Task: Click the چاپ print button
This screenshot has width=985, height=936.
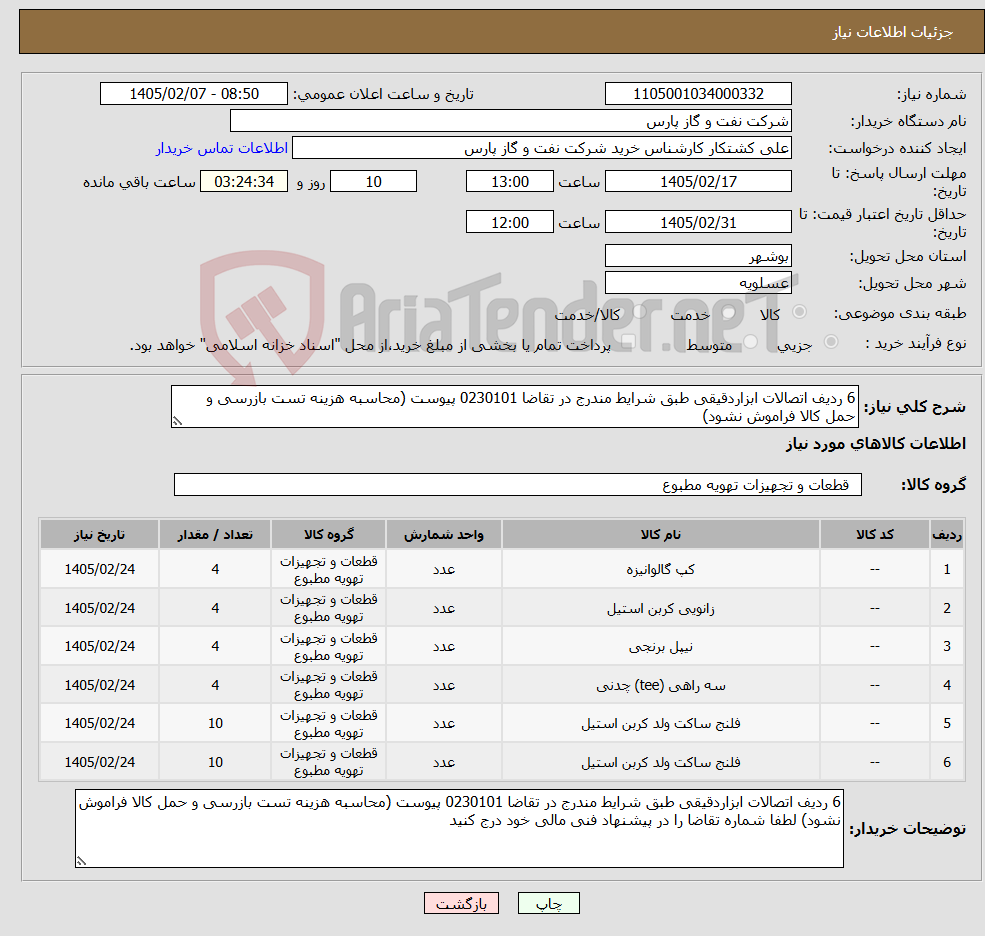Action: pos(548,903)
